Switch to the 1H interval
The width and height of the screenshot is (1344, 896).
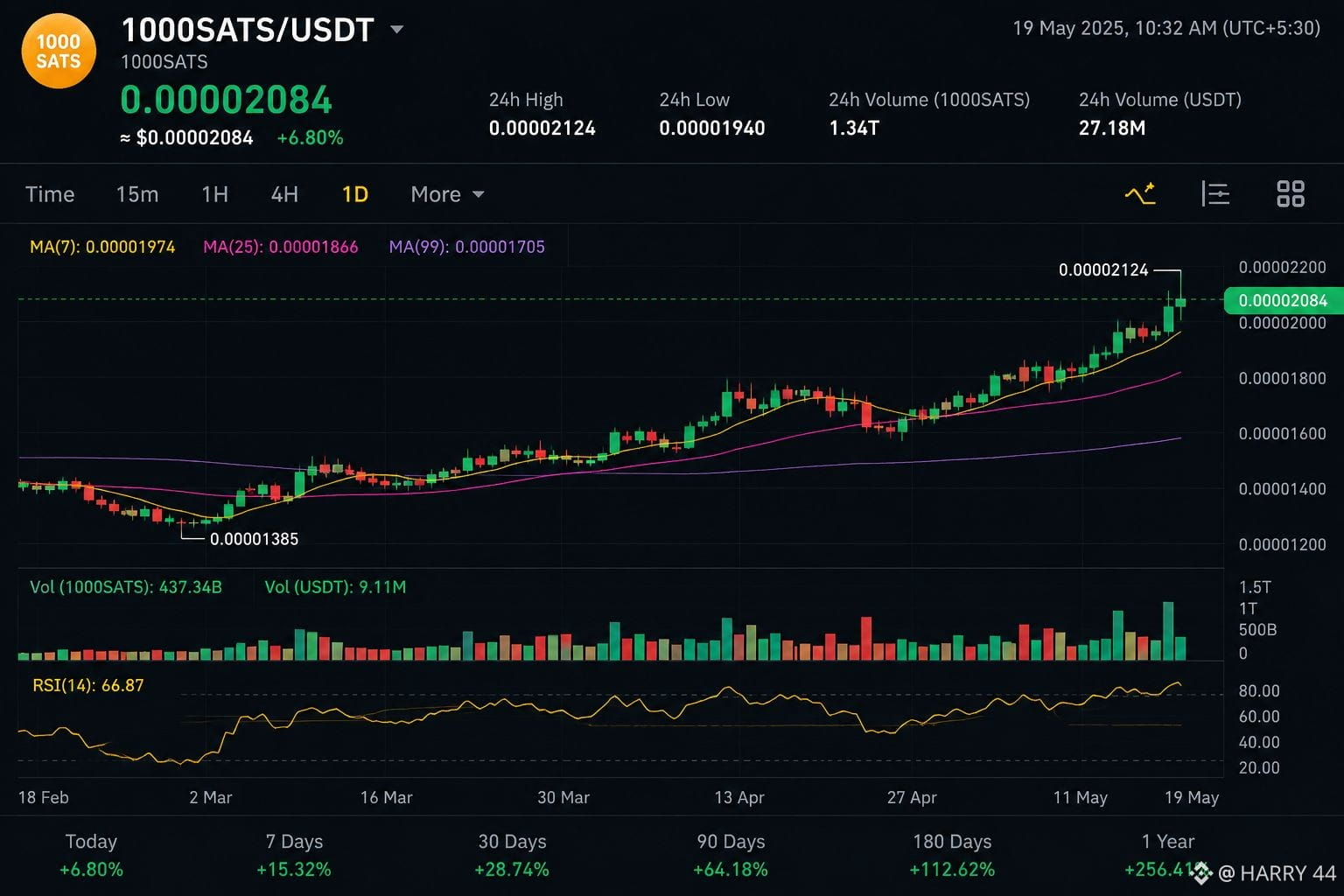tap(214, 194)
